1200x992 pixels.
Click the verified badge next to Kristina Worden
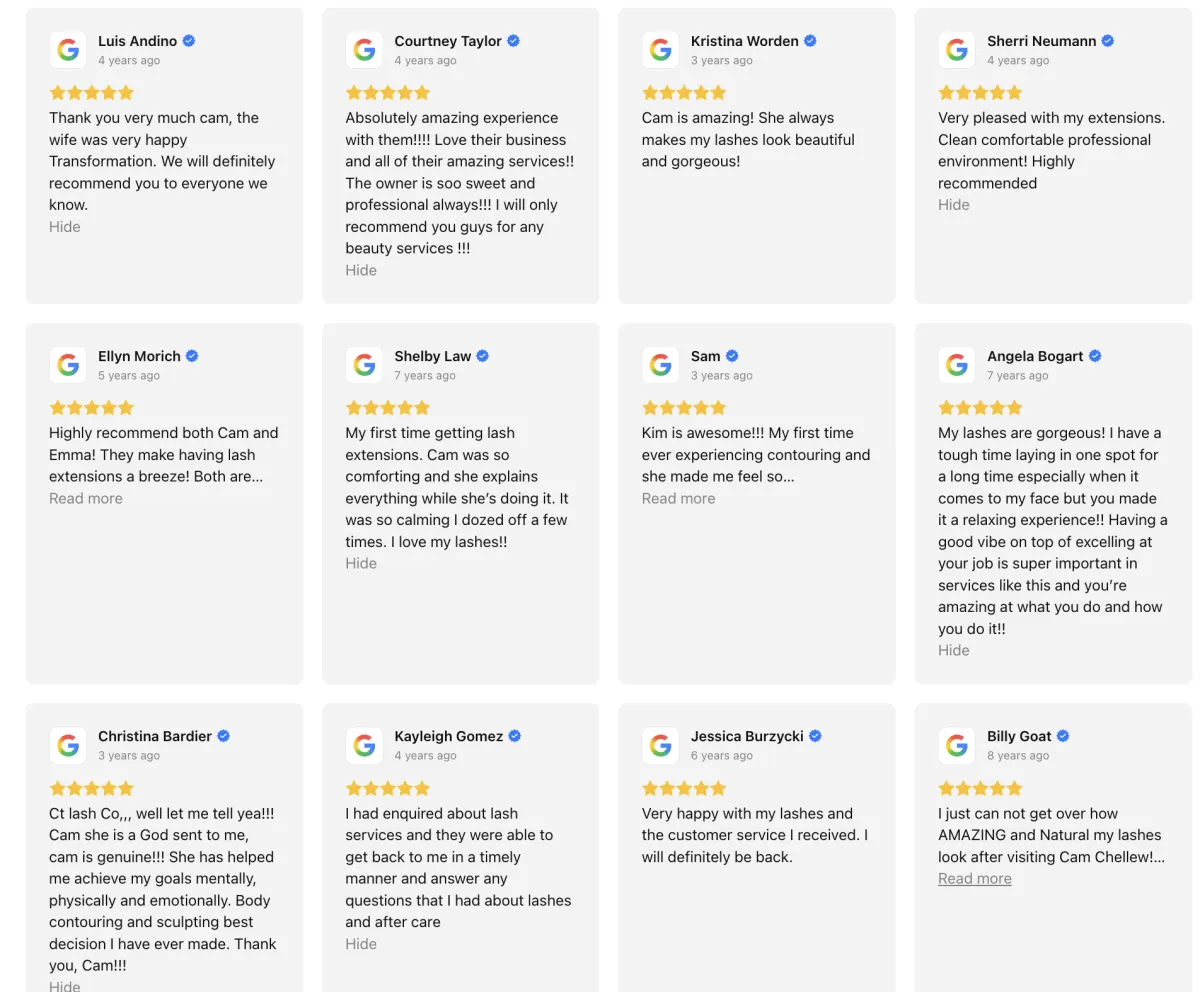pyautogui.click(x=810, y=41)
